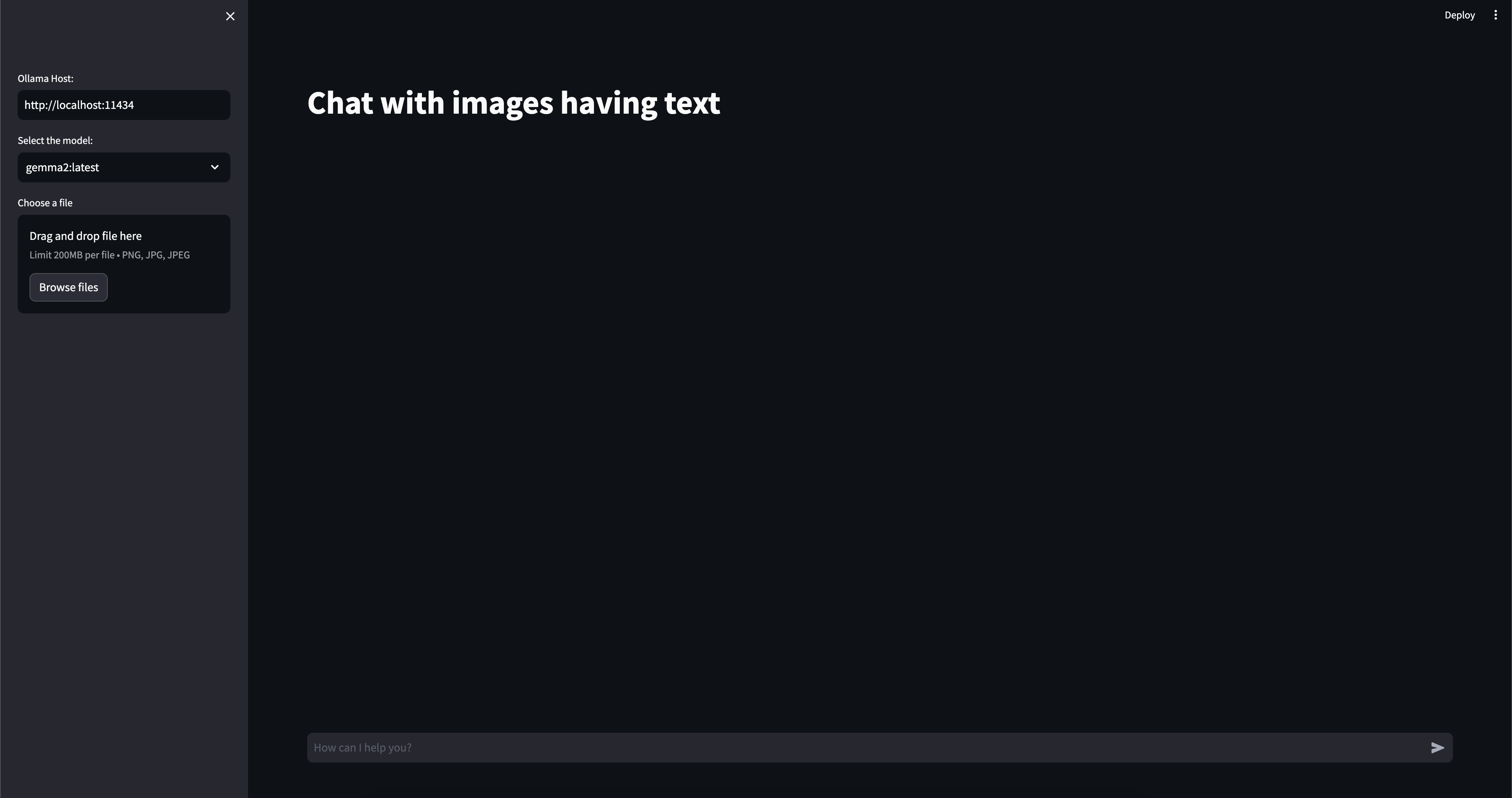Click the 'Limit 200MB per file' hint text
Image resolution: width=1512 pixels, height=798 pixels.
pos(72,255)
